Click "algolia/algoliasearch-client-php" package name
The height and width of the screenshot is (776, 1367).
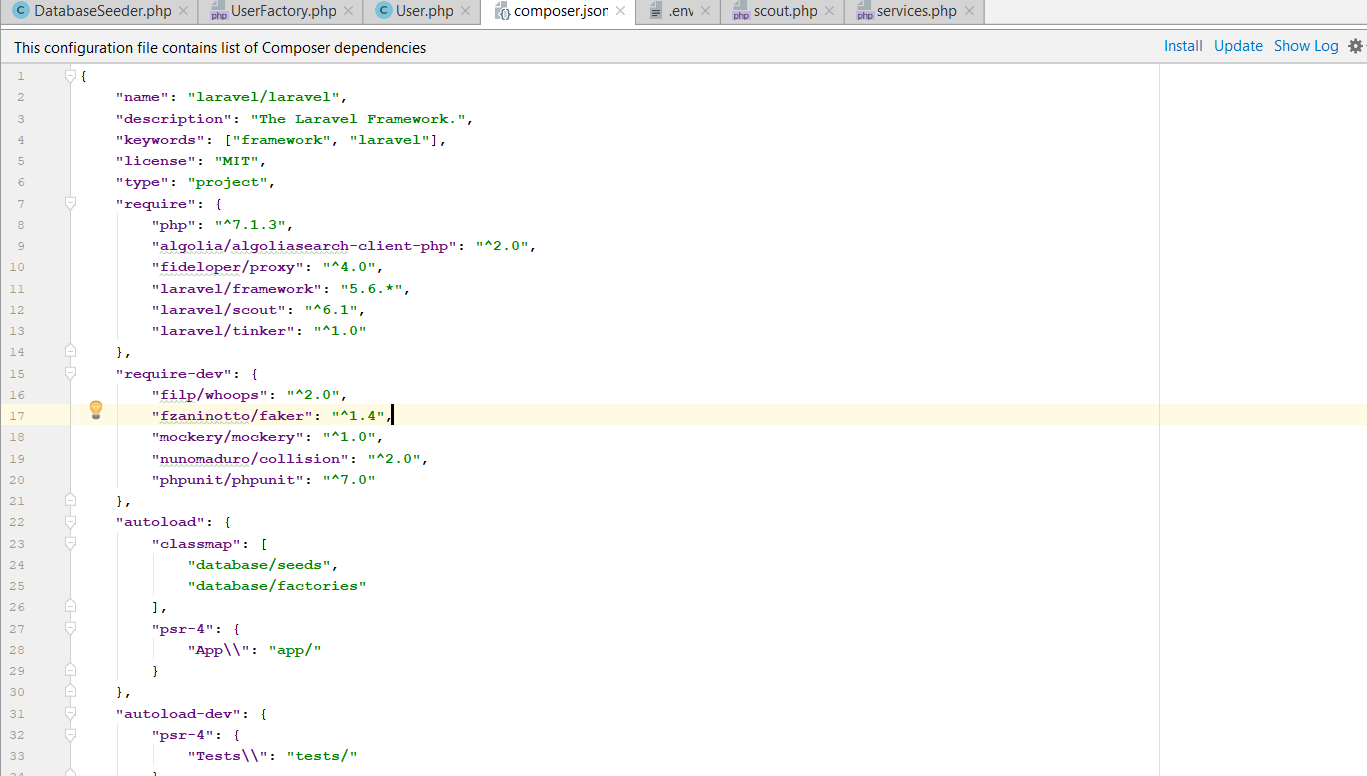tap(305, 246)
